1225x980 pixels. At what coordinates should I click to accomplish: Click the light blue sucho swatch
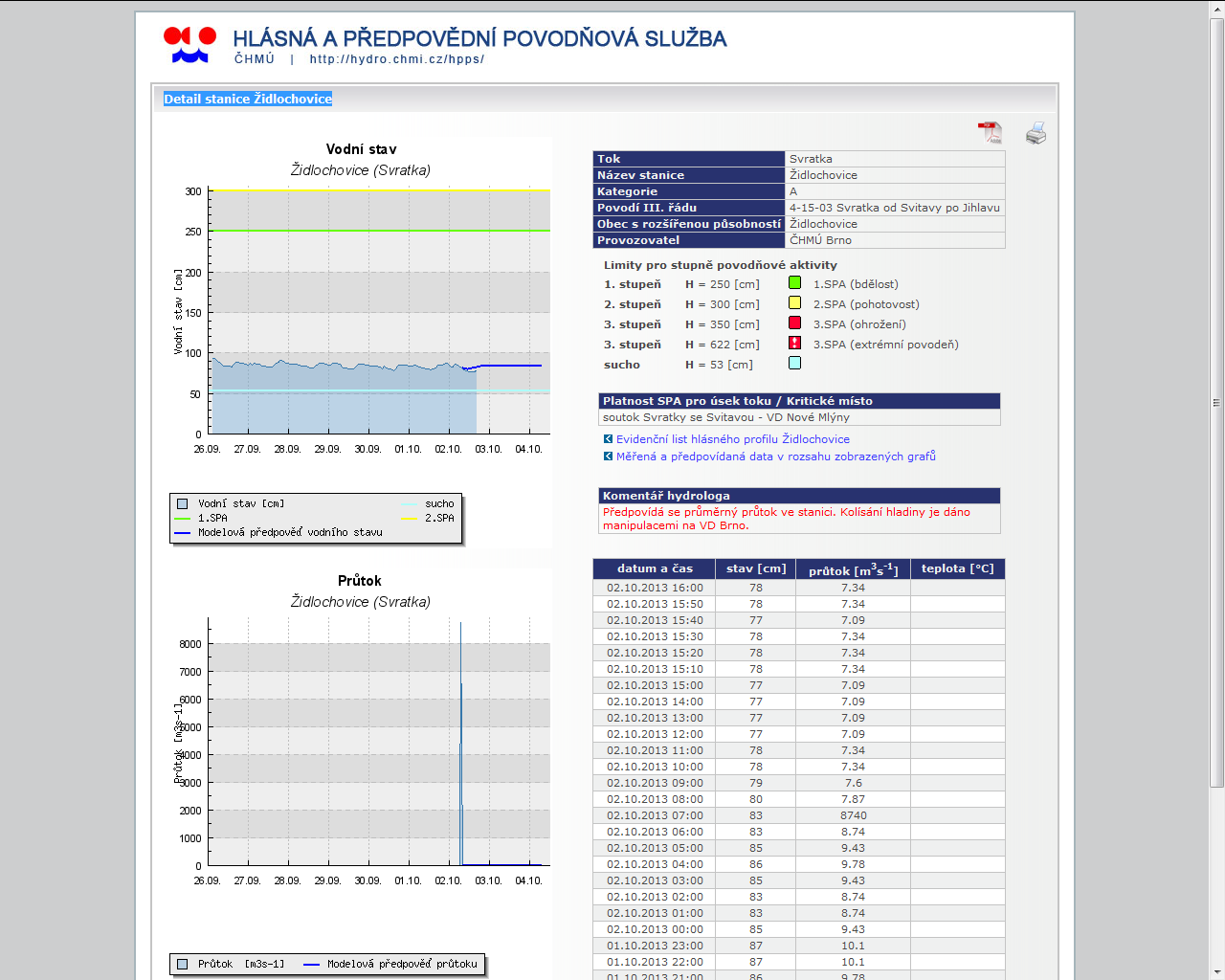click(x=794, y=363)
